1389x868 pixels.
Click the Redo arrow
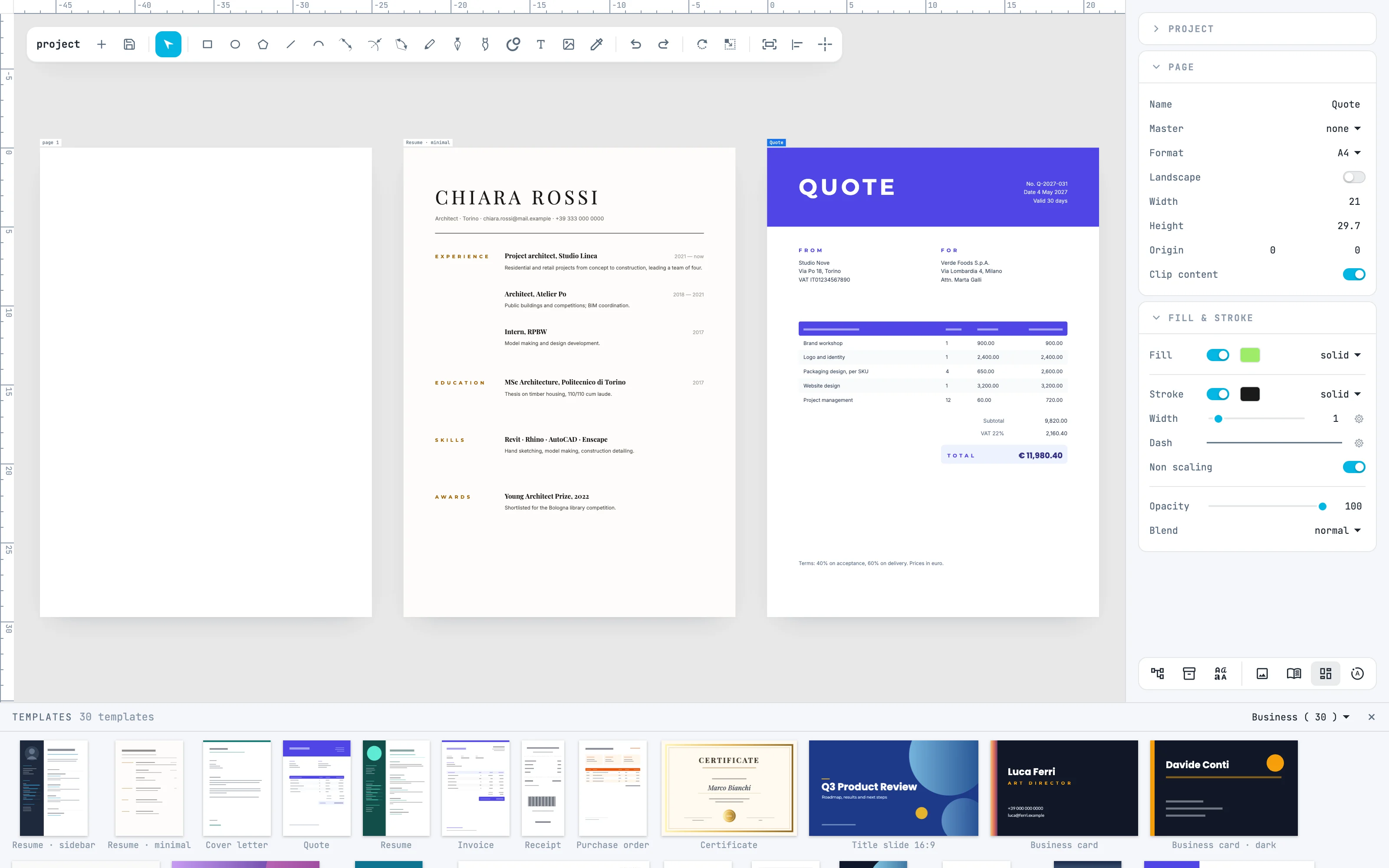tap(663, 44)
